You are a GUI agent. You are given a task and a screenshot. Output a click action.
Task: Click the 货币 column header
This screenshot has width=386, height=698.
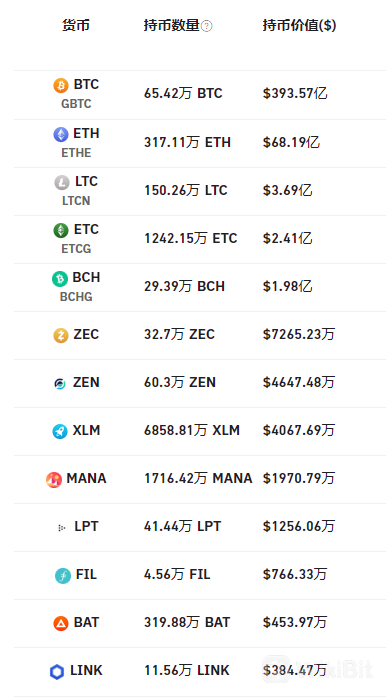pyautogui.click(x=76, y=25)
